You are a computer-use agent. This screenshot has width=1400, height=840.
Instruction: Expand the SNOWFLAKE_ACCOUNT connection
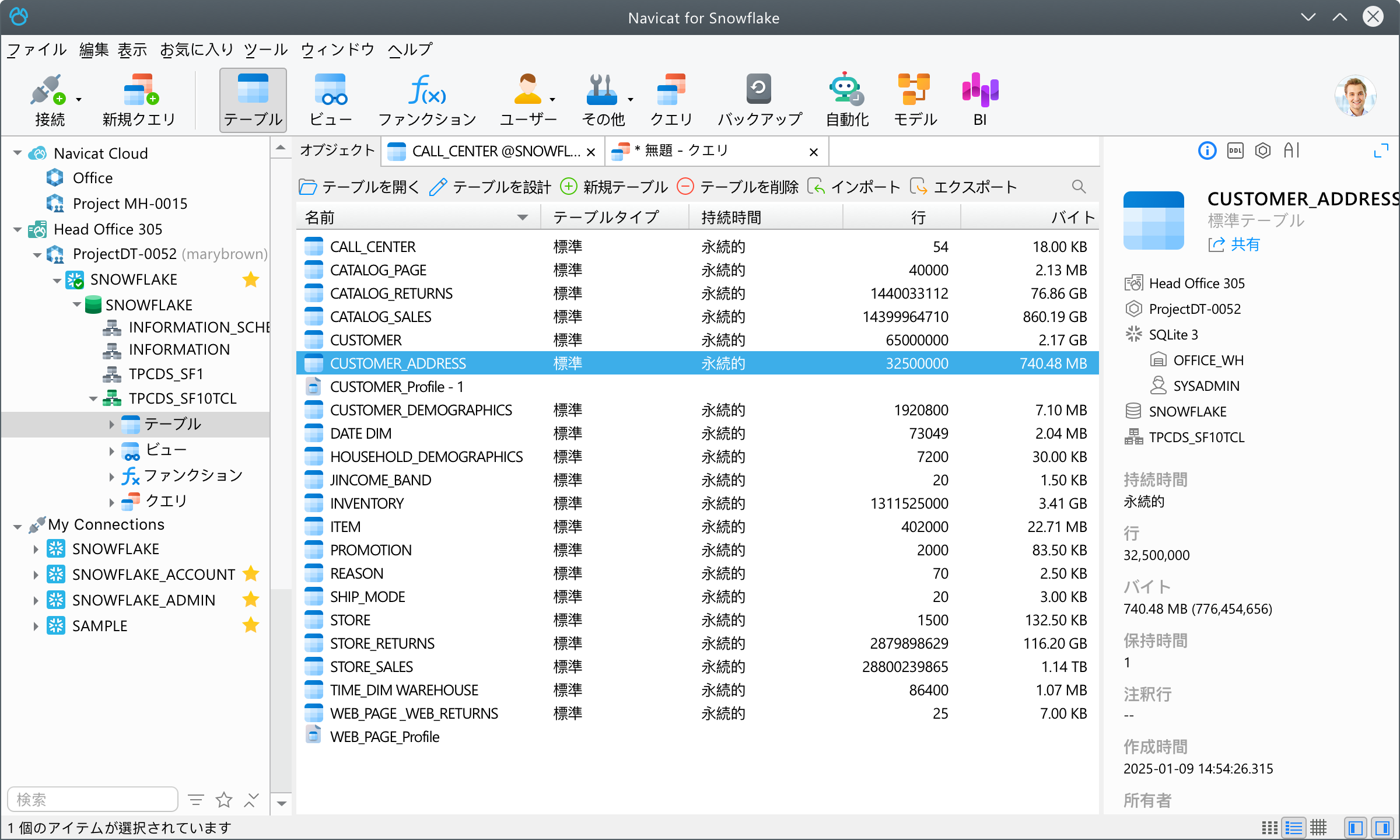36,575
